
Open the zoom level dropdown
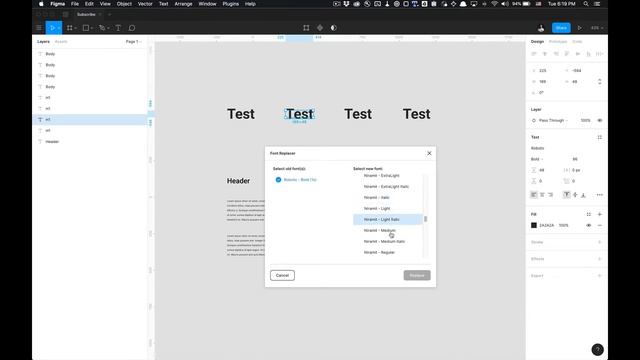pyautogui.click(x=597, y=28)
